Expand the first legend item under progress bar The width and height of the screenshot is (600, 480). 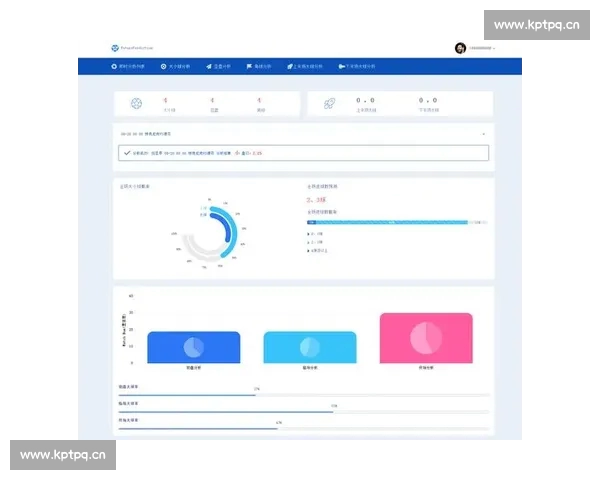[310, 233]
